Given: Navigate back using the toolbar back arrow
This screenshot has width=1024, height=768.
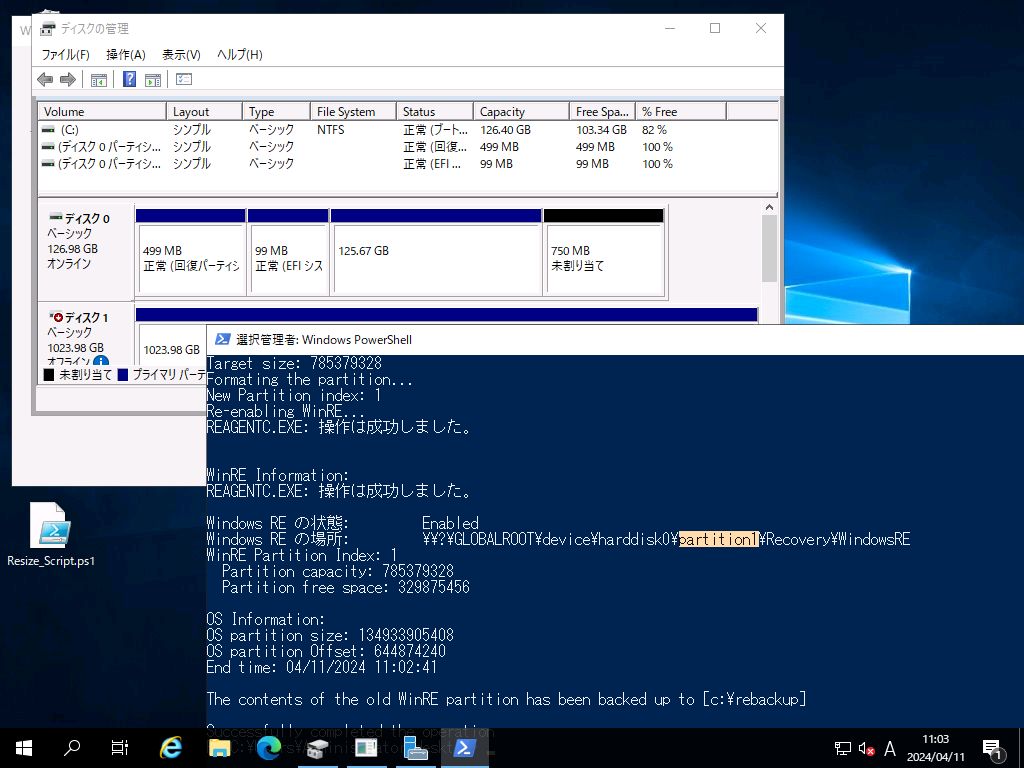Looking at the screenshot, I should tap(44, 80).
